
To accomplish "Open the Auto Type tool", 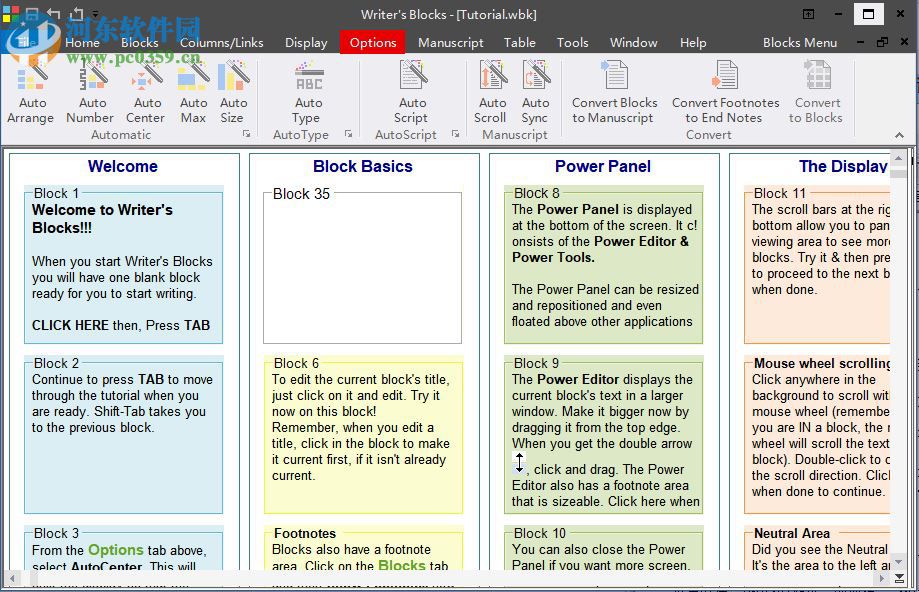I will pos(308,90).
